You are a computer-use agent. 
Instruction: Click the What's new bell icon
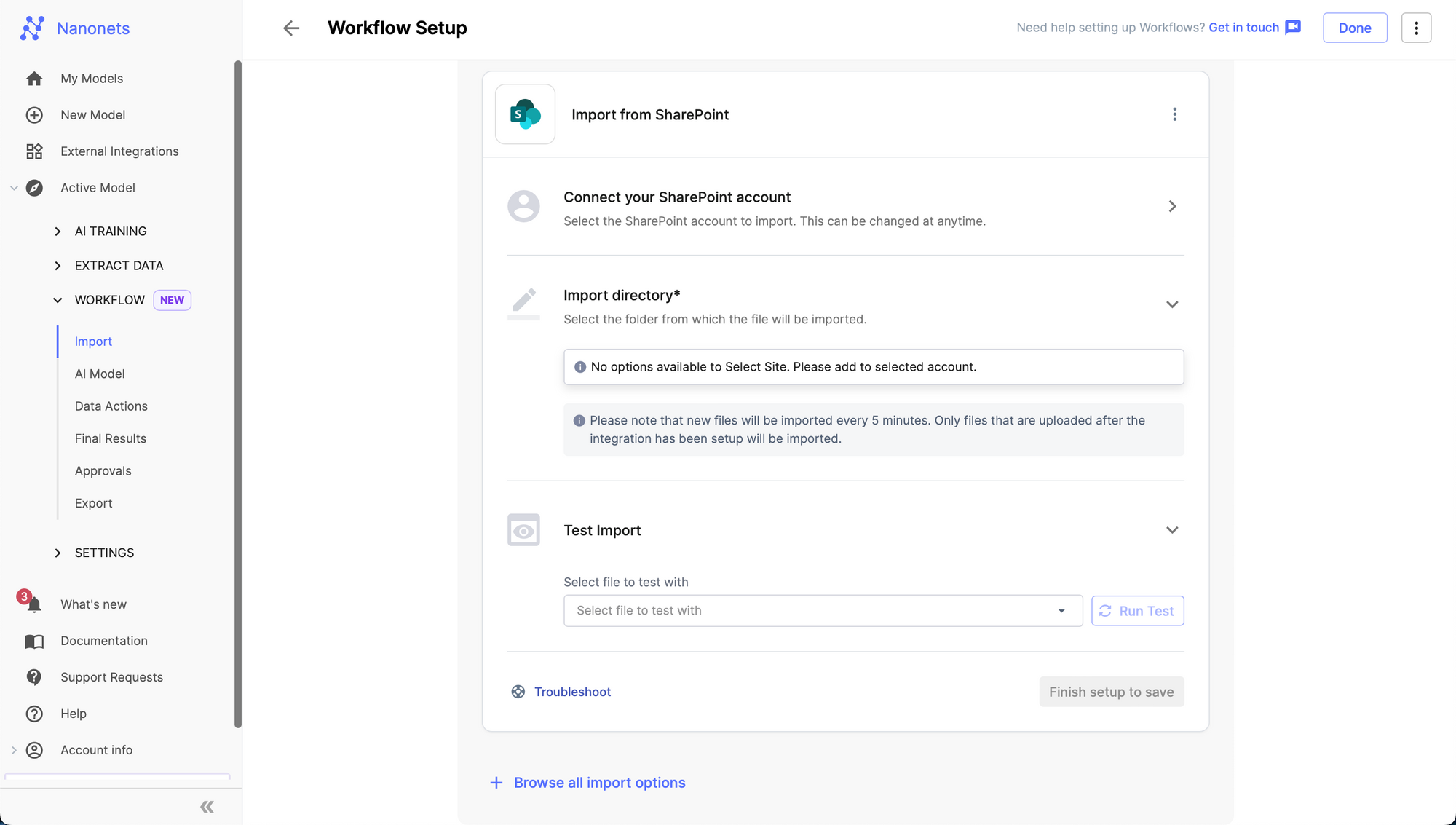point(33,604)
